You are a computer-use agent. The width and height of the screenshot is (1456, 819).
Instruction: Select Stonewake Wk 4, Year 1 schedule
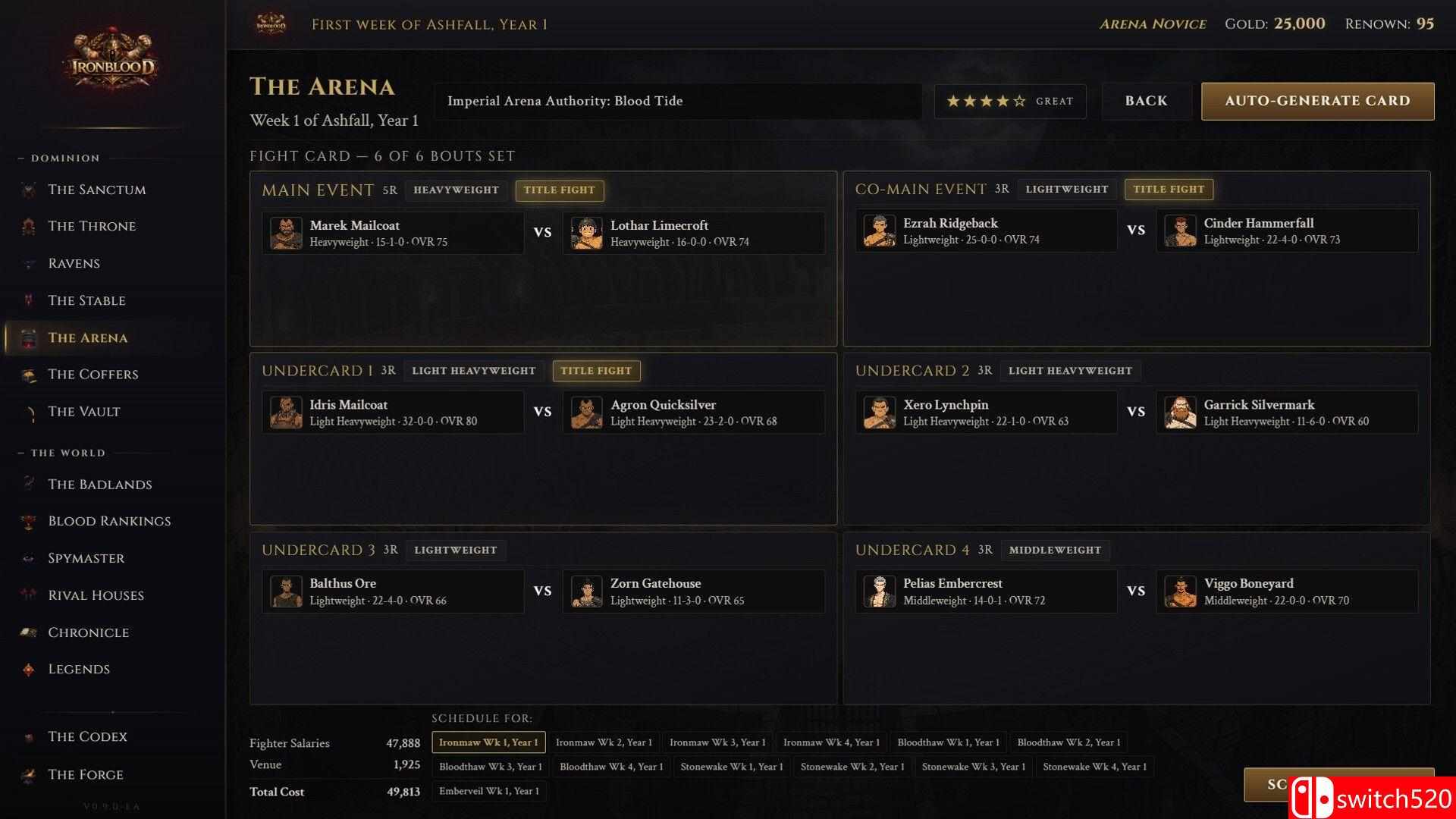[x=1094, y=767]
